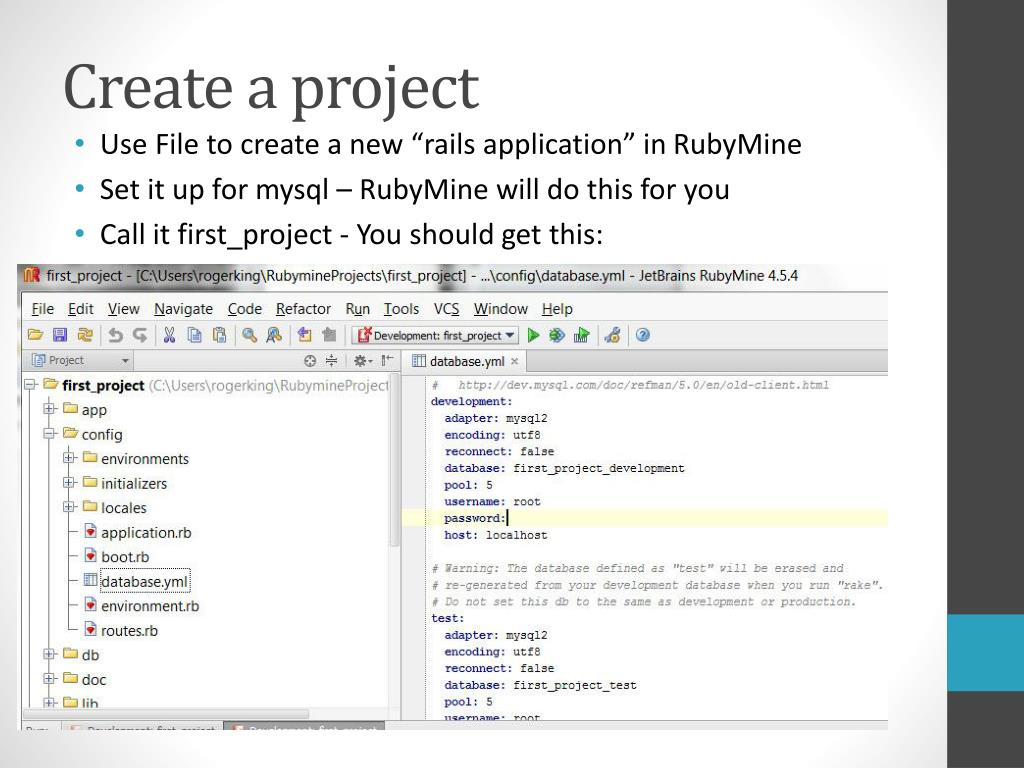Click the Undo arrow icon
The width and height of the screenshot is (1024, 768).
point(116,335)
